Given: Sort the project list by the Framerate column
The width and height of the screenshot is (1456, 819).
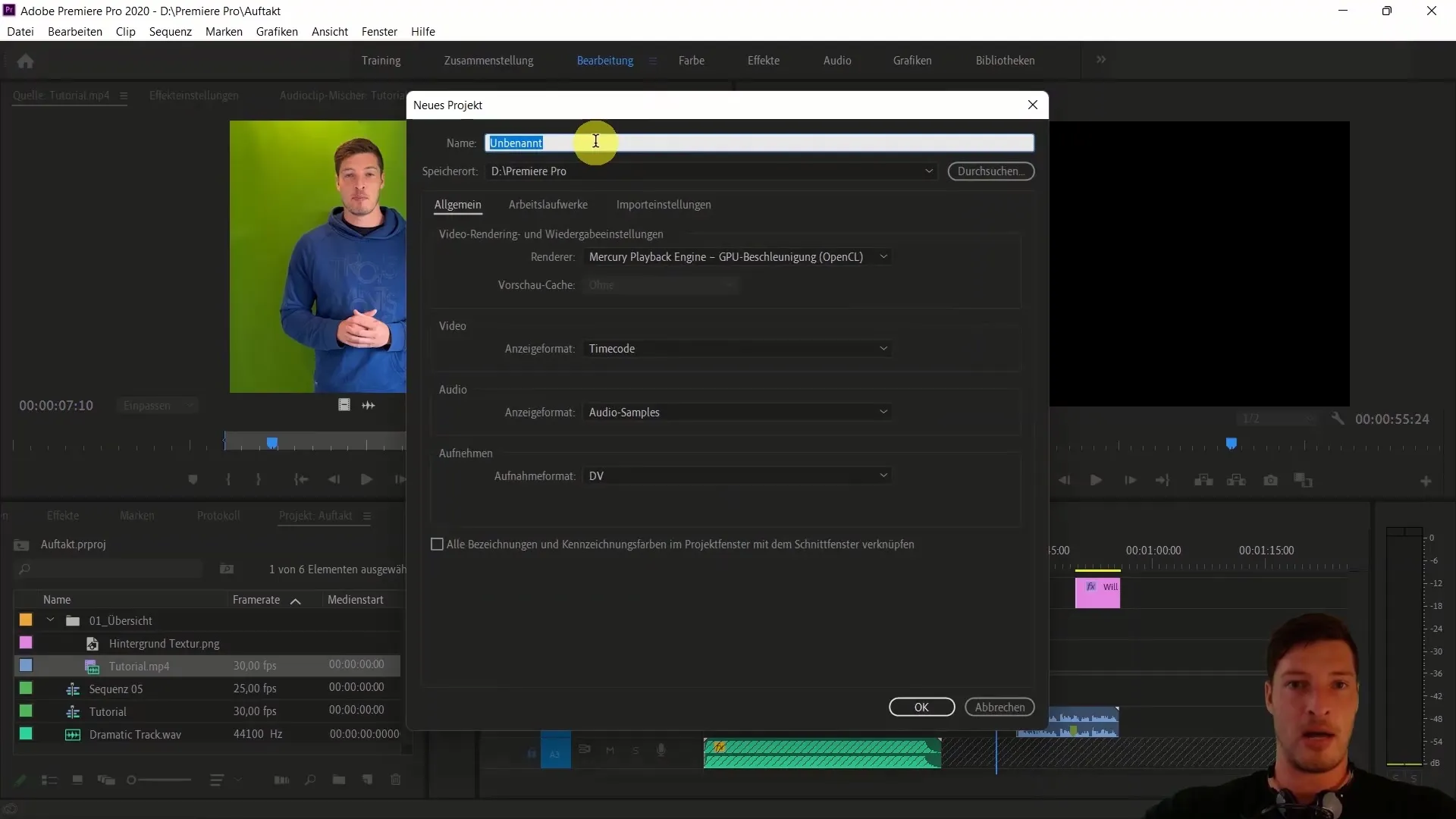Looking at the screenshot, I should [256, 600].
